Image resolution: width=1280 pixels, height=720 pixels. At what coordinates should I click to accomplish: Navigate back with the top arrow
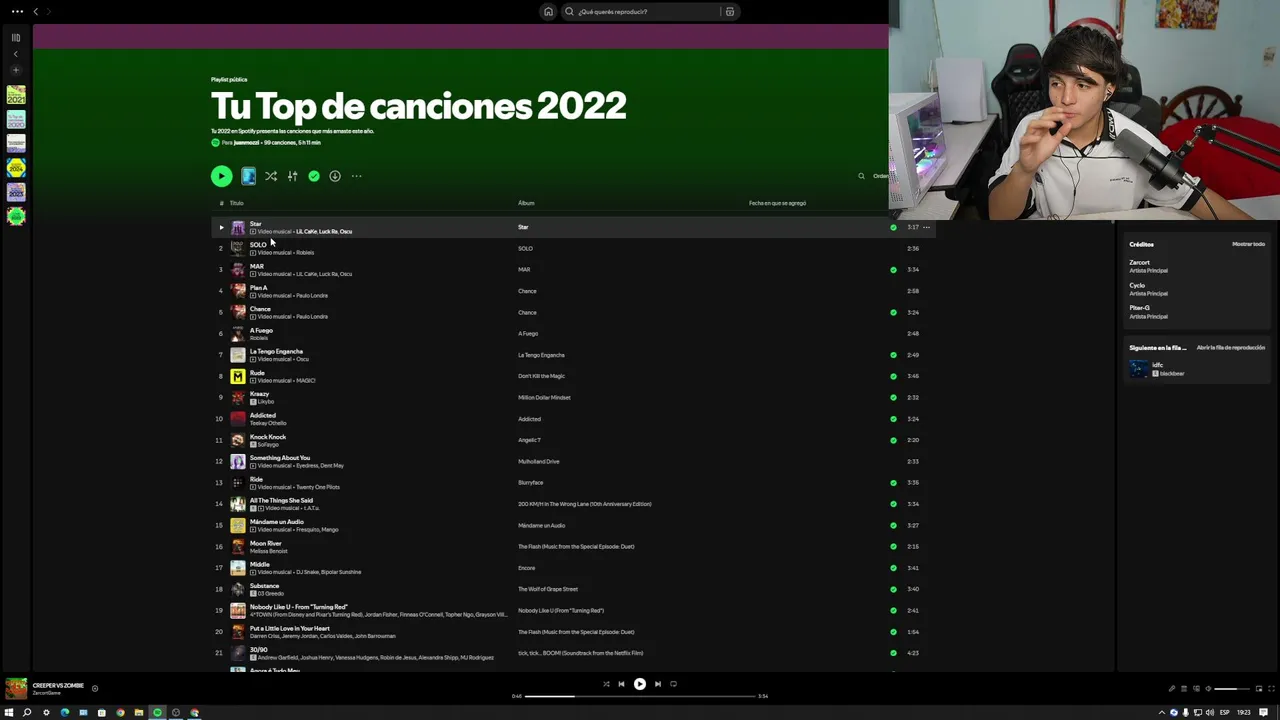point(36,12)
